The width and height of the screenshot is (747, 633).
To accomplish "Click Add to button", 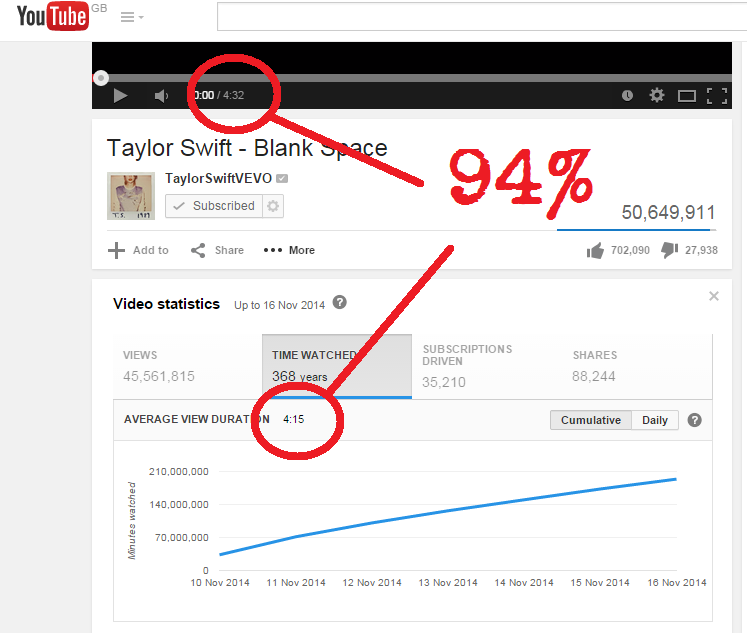I will pos(138,250).
